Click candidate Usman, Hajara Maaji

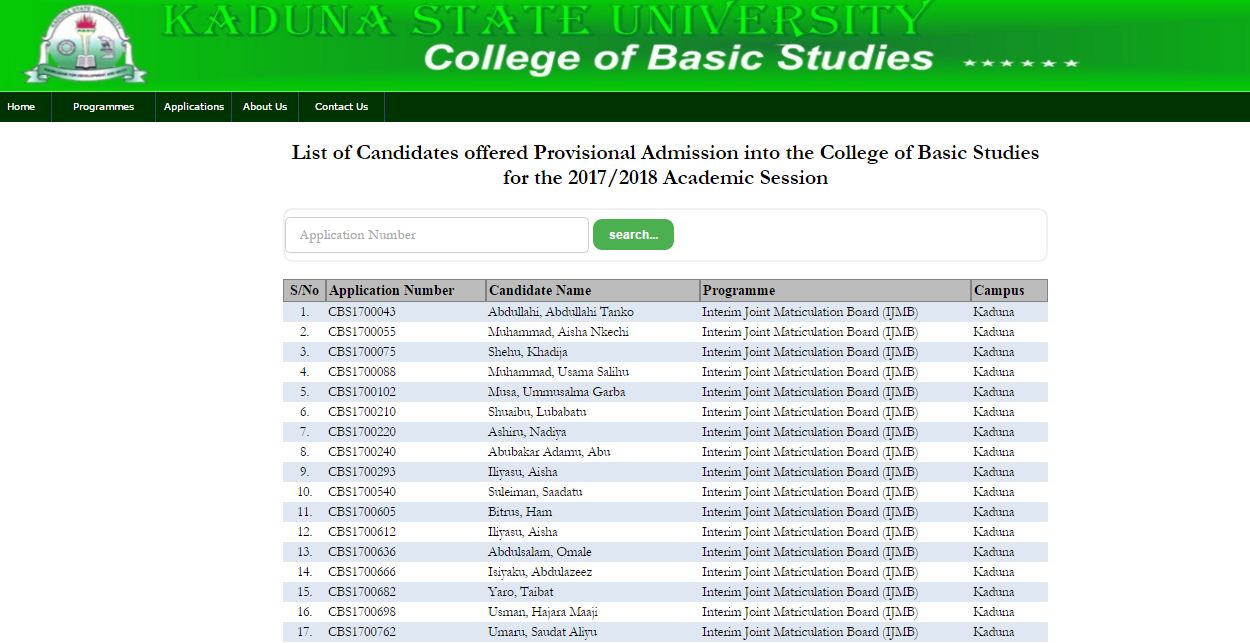point(543,612)
